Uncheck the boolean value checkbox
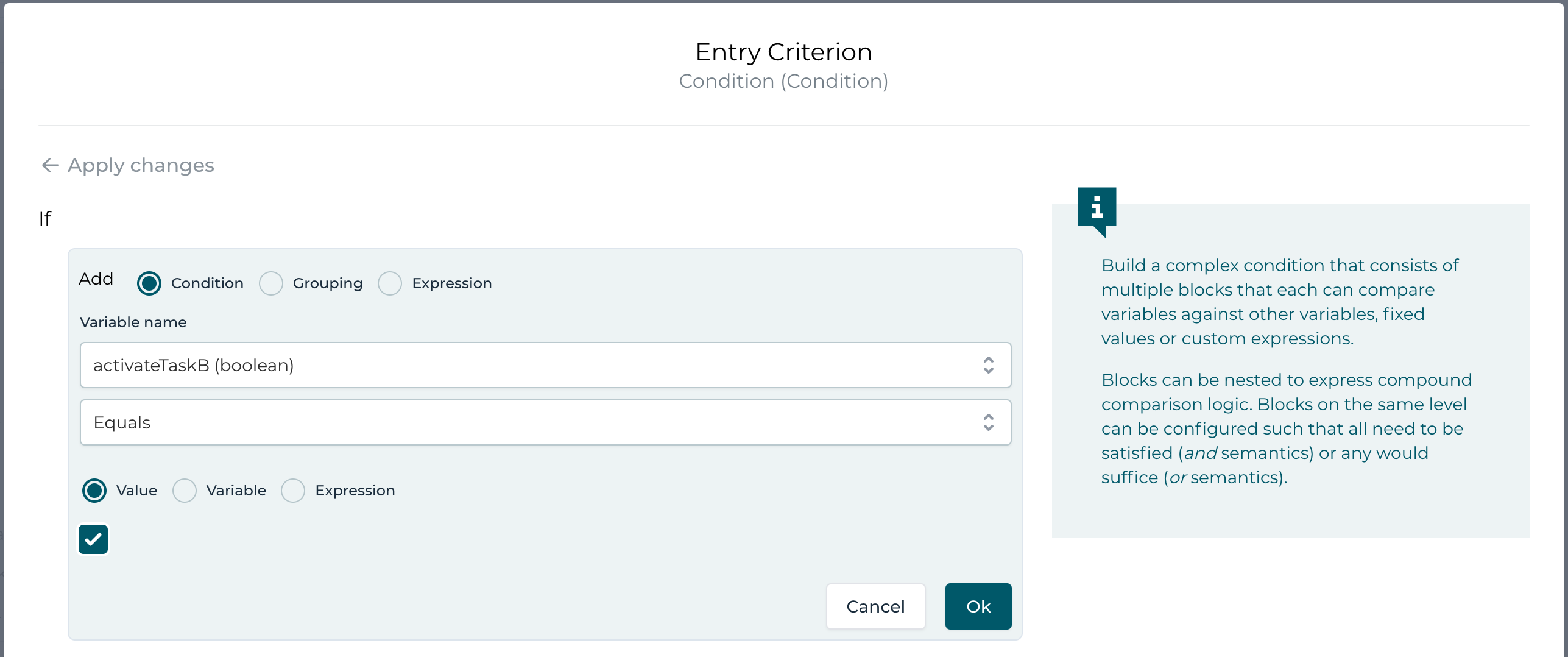 point(93,539)
